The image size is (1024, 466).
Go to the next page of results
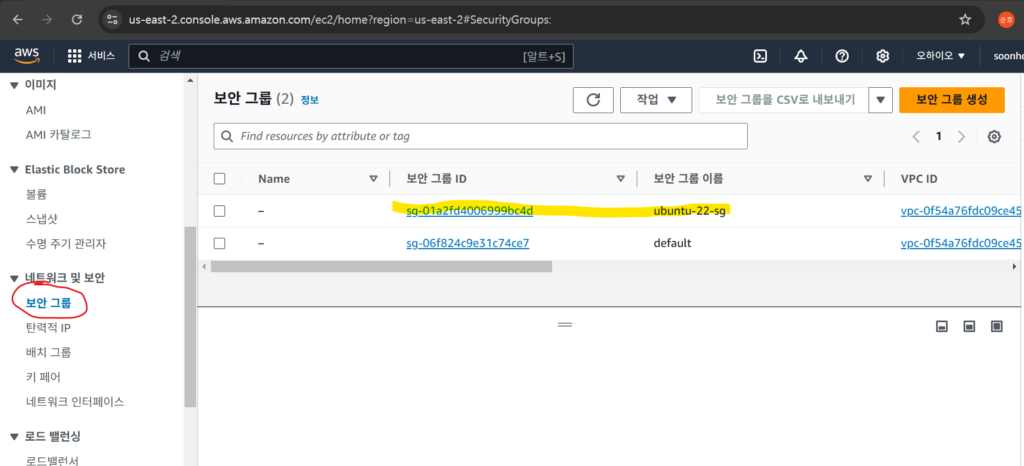[x=961, y=136]
